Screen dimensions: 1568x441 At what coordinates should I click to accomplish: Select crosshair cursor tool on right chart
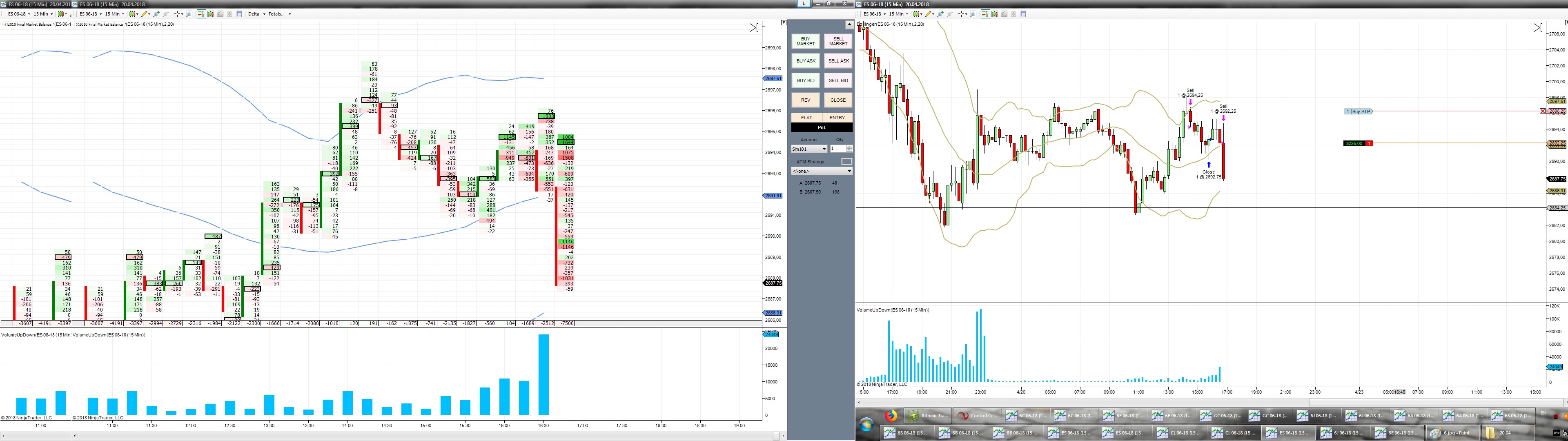coord(962,14)
